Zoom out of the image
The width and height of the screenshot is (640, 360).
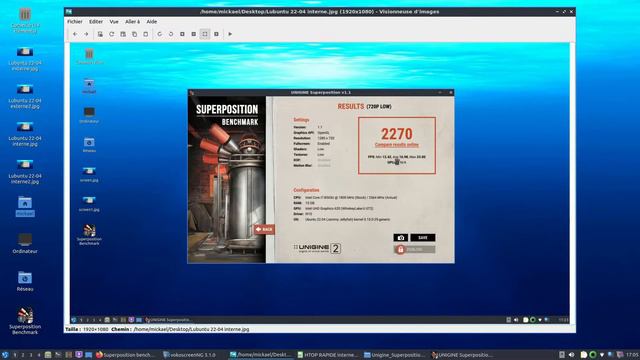(194, 34)
